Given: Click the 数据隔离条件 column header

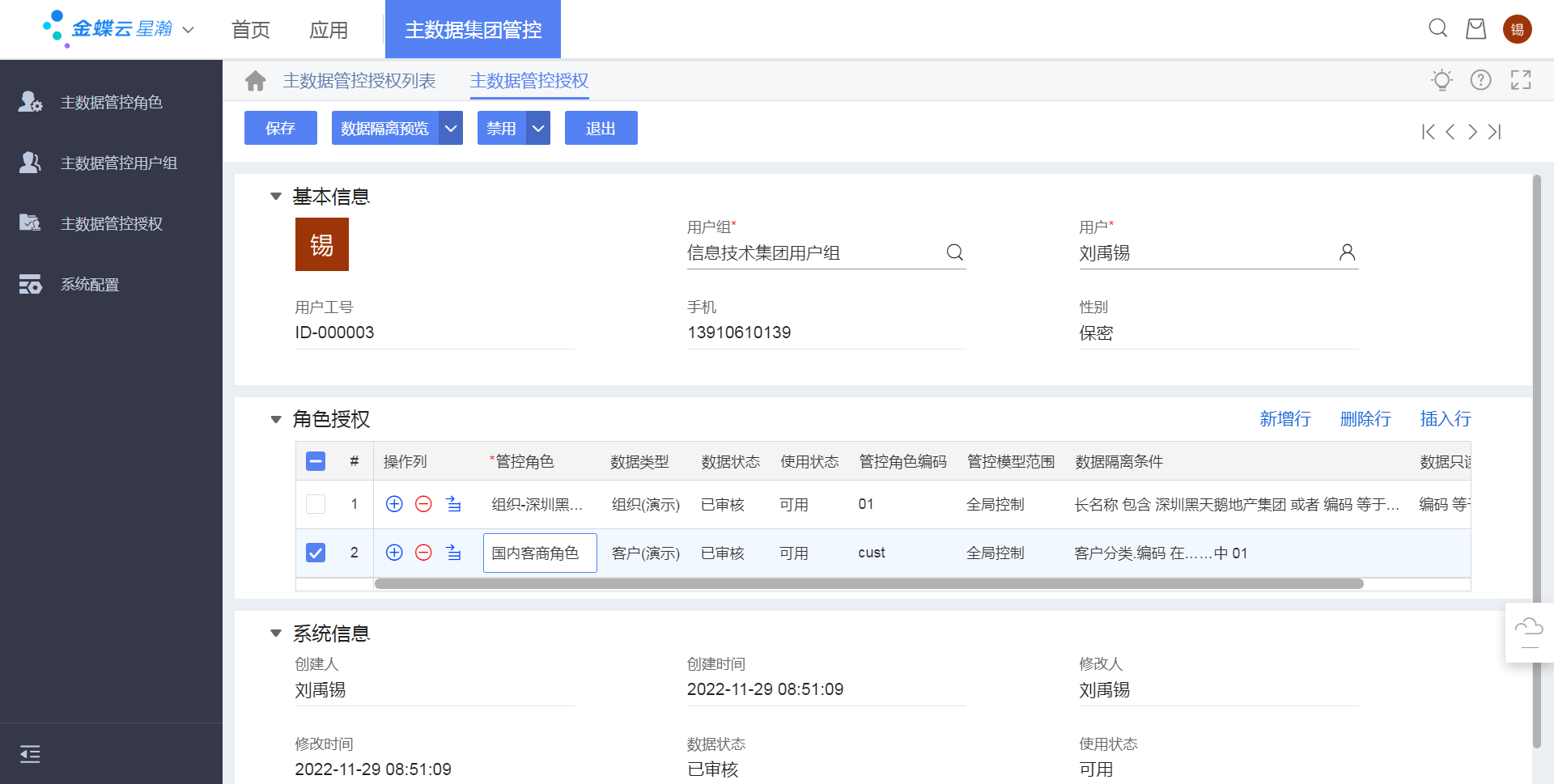Looking at the screenshot, I should [1119, 461].
